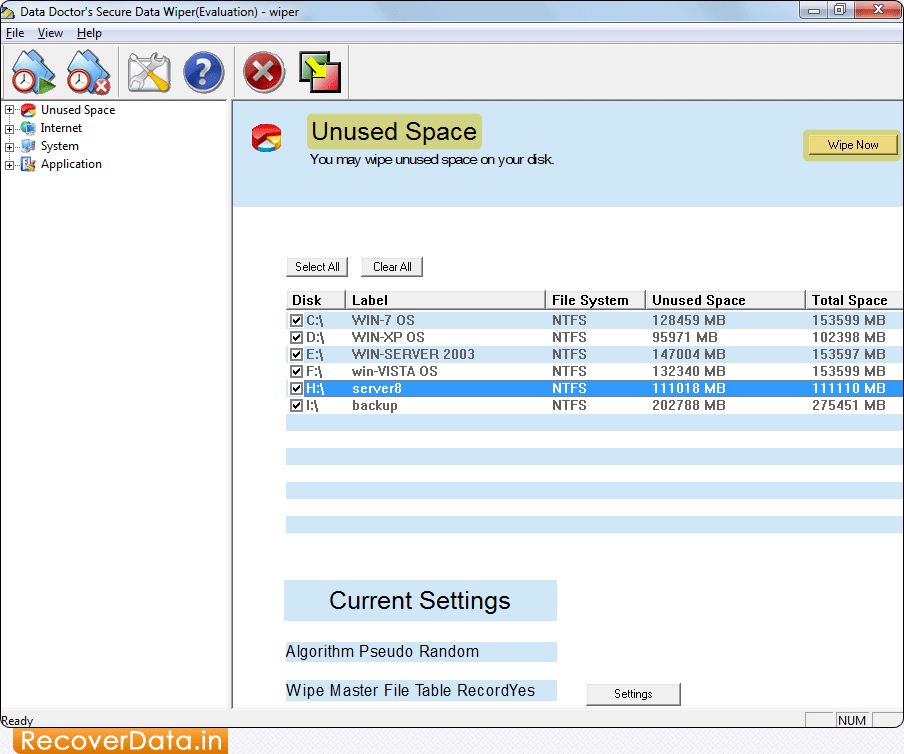Screen dimensions: 904x754
Task: Open the wrench Tools icon on toolbar
Action: point(148,71)
